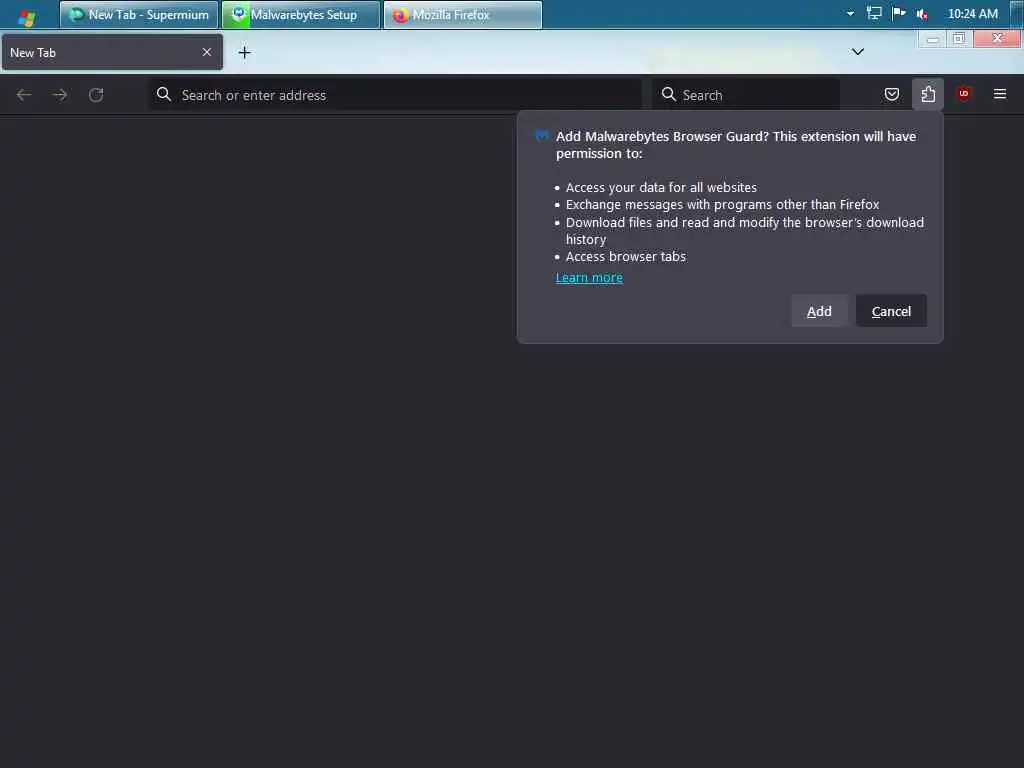Click 'Access browser tabs' permission text

pos(626,257)
